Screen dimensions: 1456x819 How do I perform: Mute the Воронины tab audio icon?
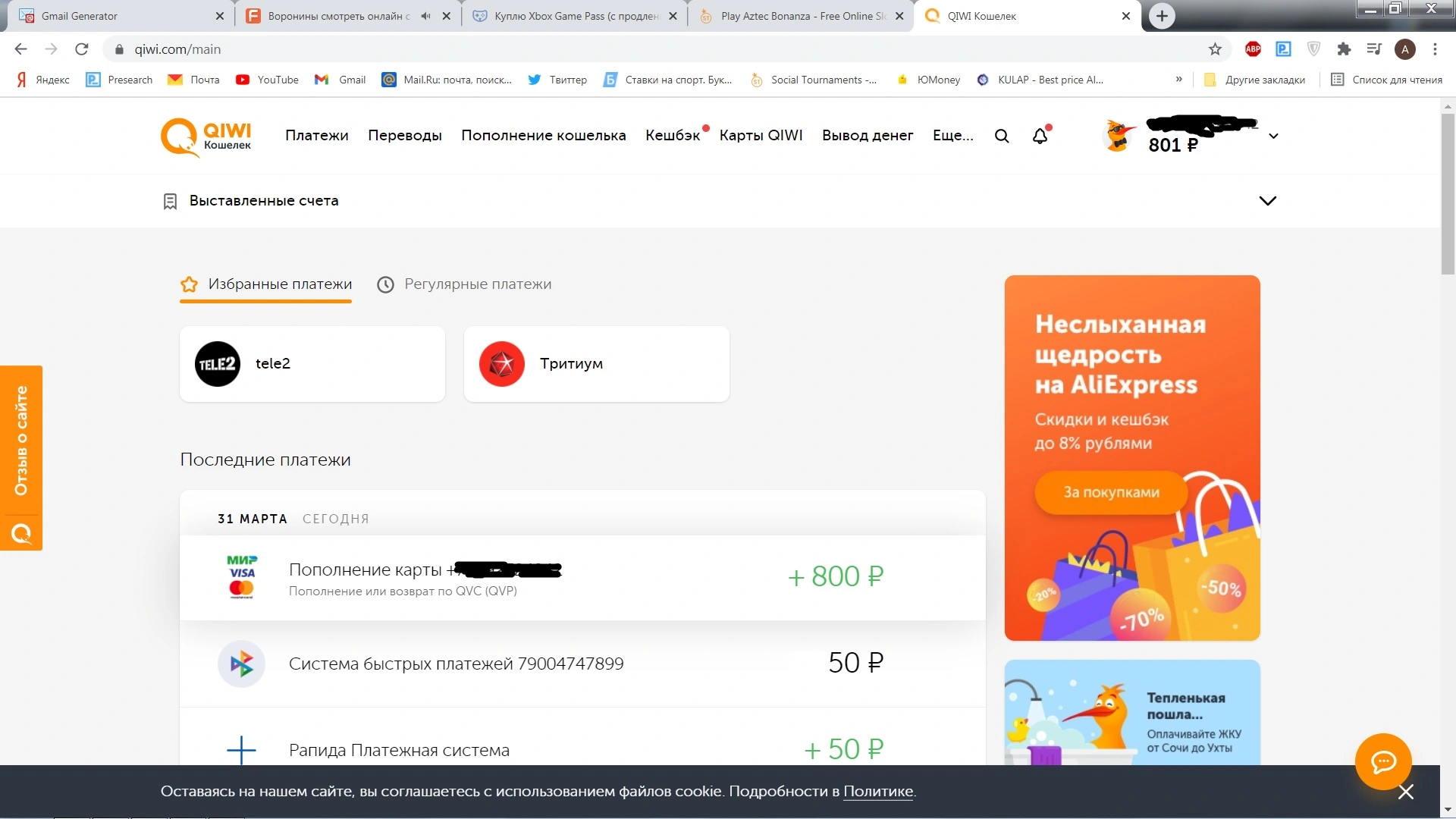pos(425,16)
